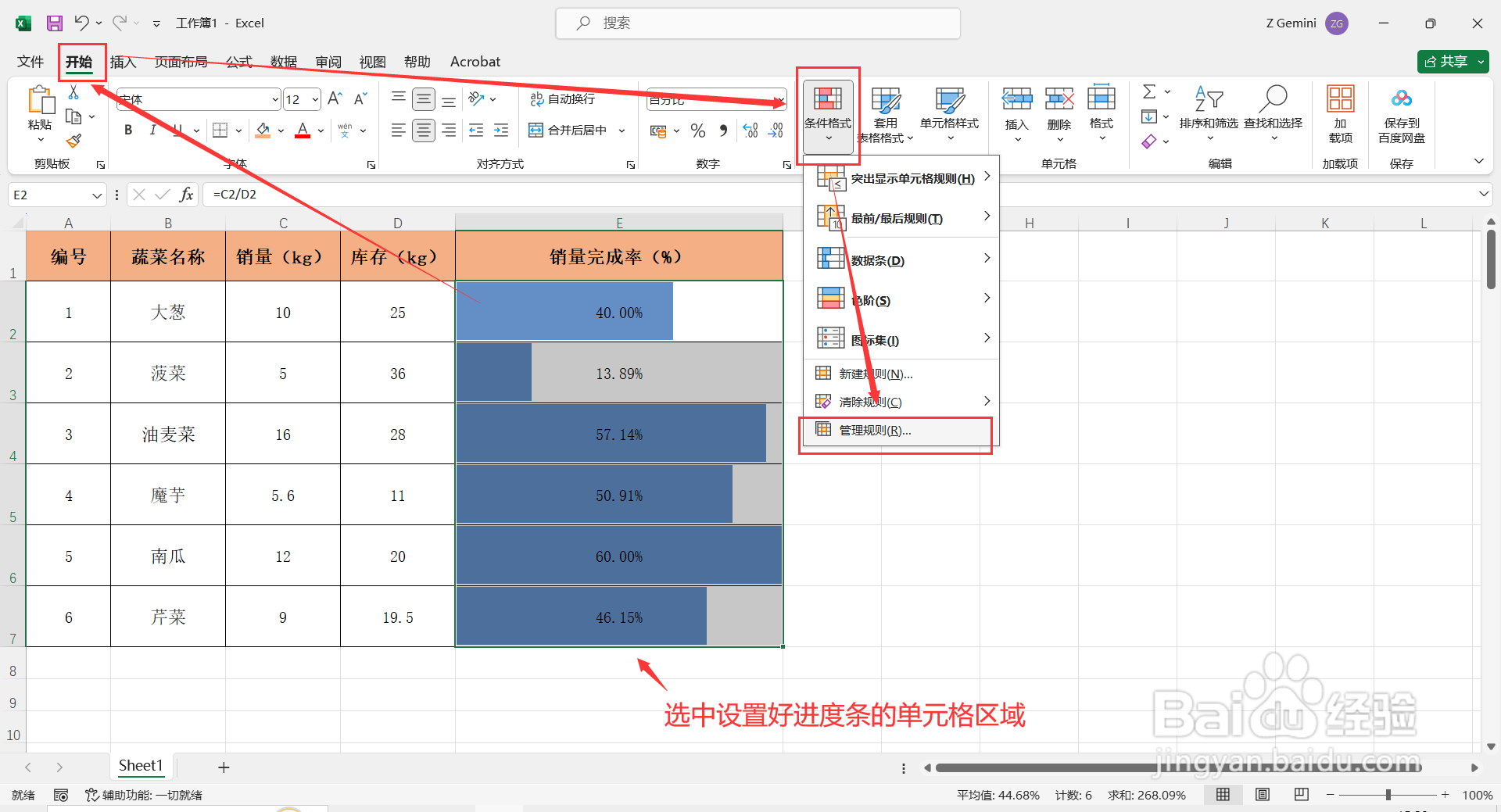Image resolution: width=1501 pixels, height=812 pixels.
Task: Apply percent style from the 数字 group
Action: [698, 131]
